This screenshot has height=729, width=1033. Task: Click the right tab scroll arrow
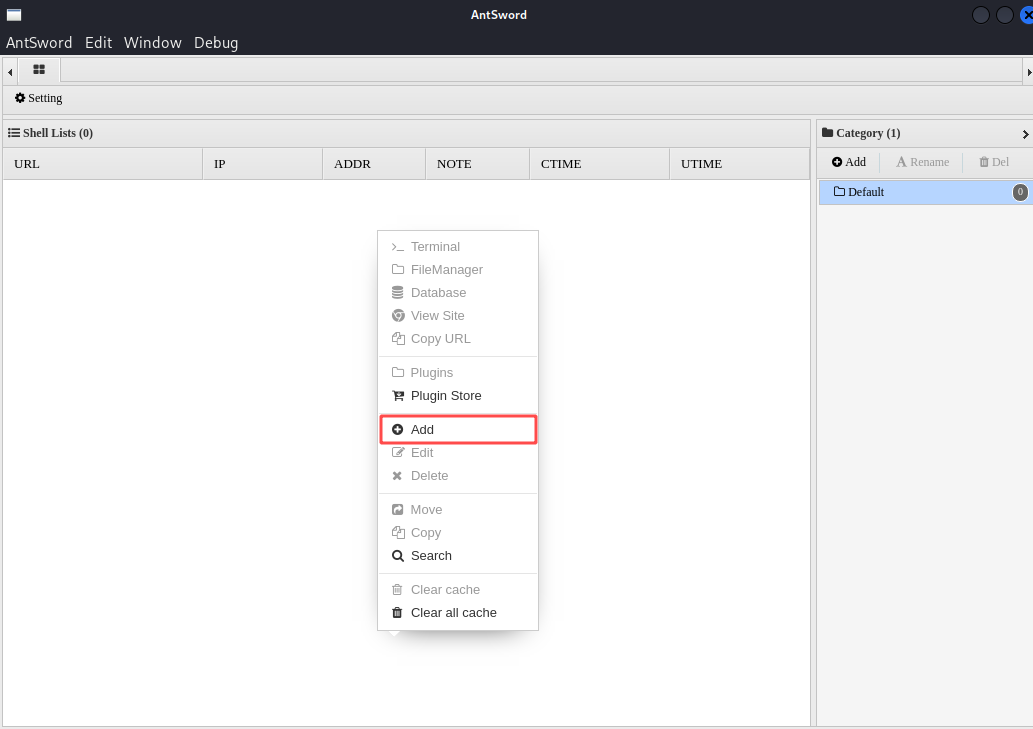click(1028, 72)
